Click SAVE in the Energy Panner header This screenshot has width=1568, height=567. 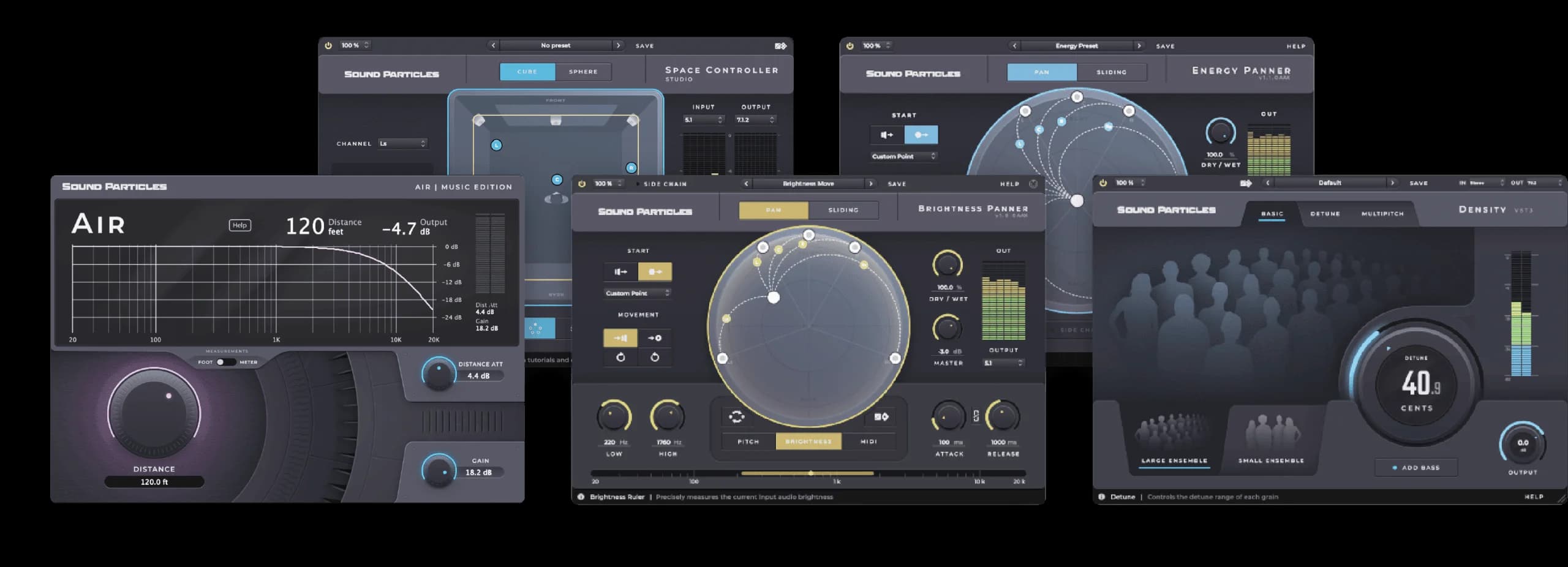point(1165,45)
